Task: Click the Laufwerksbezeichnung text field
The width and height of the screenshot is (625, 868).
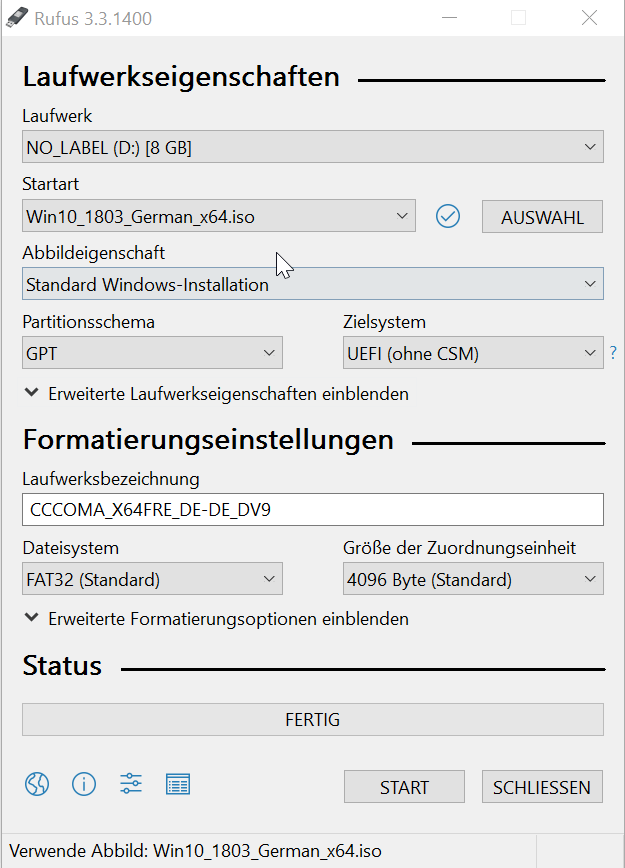Action: coord(313,509)
